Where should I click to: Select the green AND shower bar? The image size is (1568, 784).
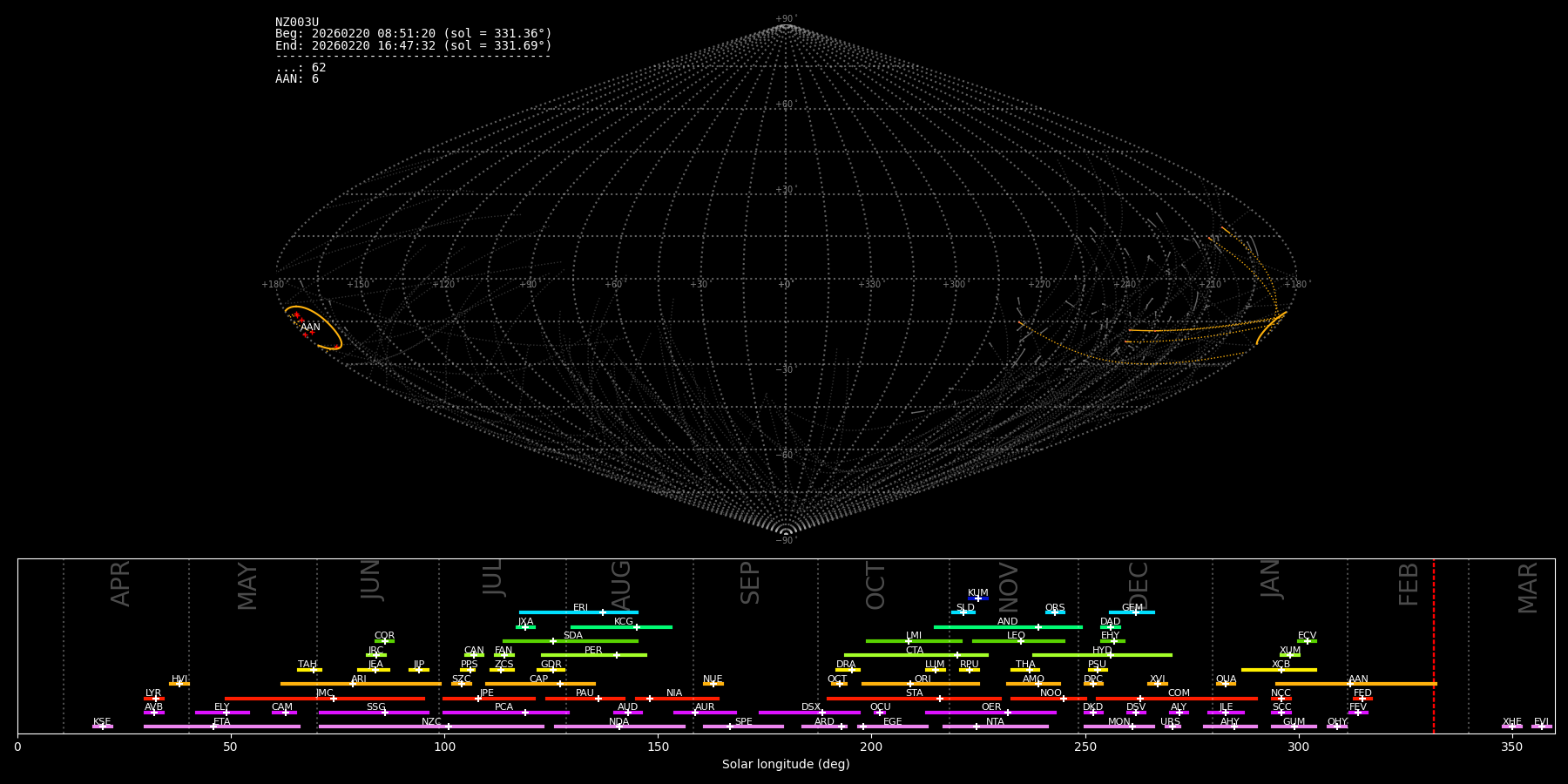(x=1008, y=626)
